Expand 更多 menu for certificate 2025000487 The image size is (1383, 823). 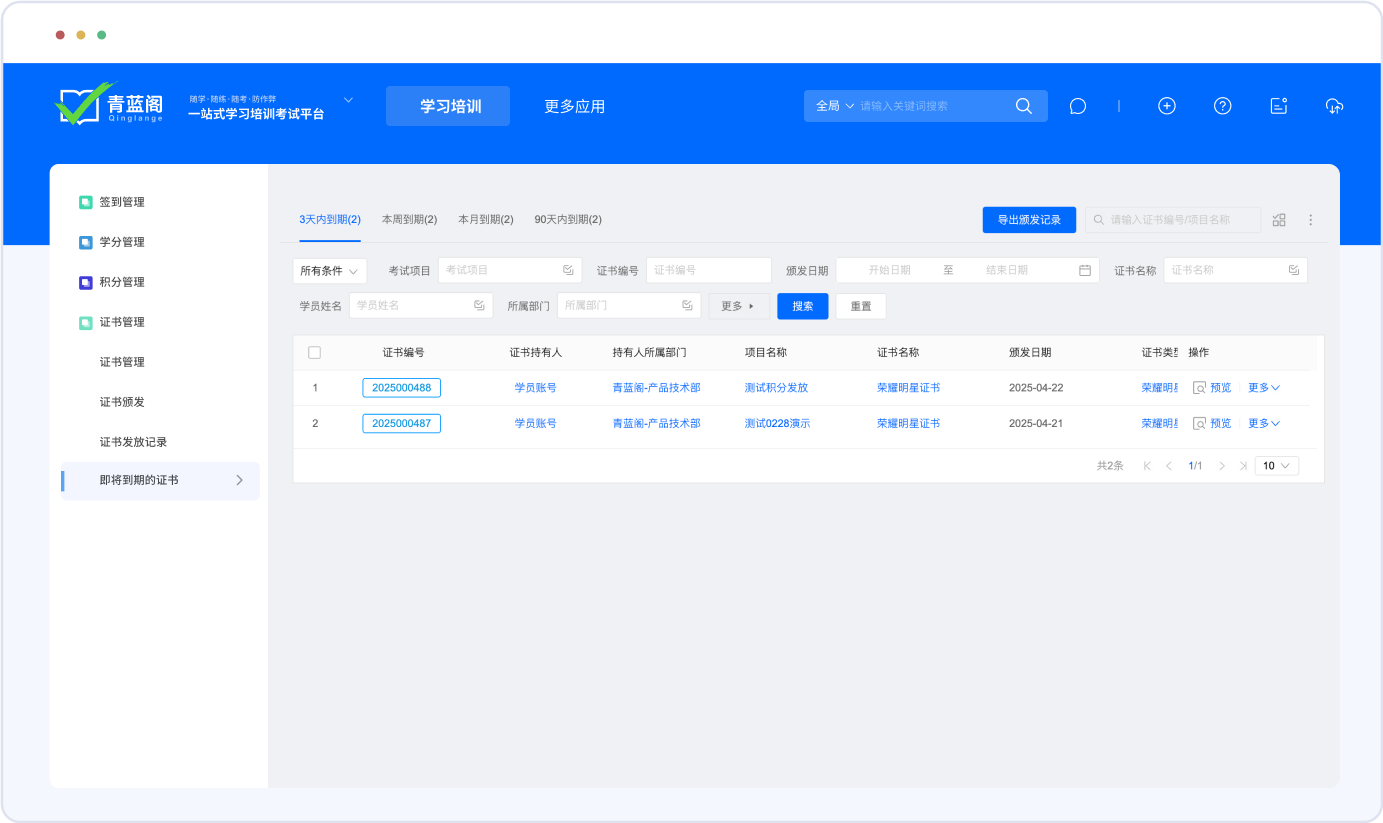click(x=1263, y=423)
